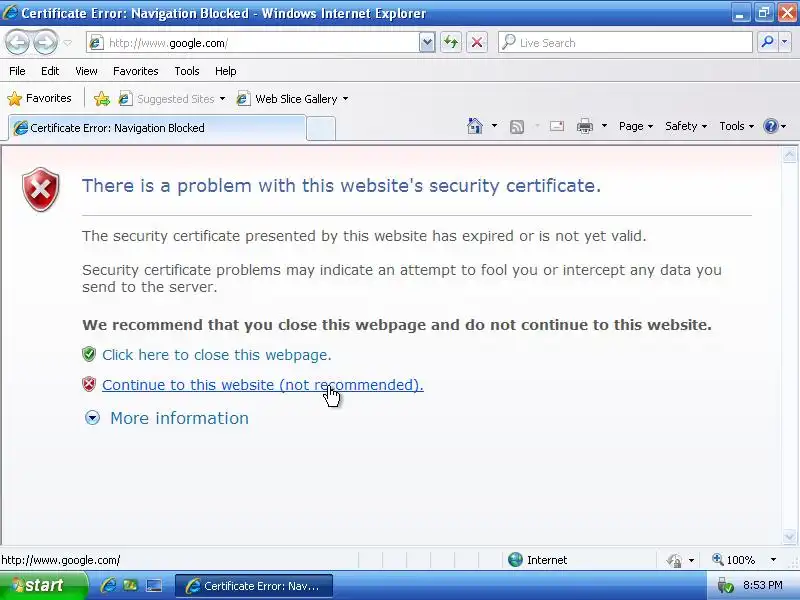Click the large red shield error icon
This screenshot has width=800, height=600.
pos(41,189)
